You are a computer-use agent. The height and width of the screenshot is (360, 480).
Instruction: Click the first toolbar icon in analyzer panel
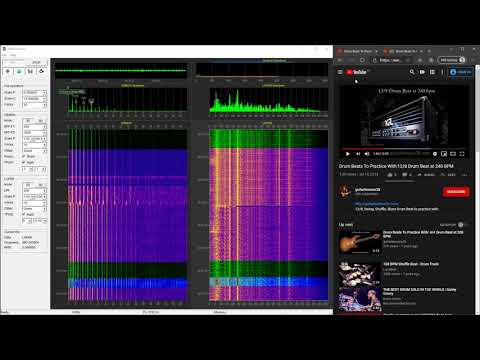[8, 71]
